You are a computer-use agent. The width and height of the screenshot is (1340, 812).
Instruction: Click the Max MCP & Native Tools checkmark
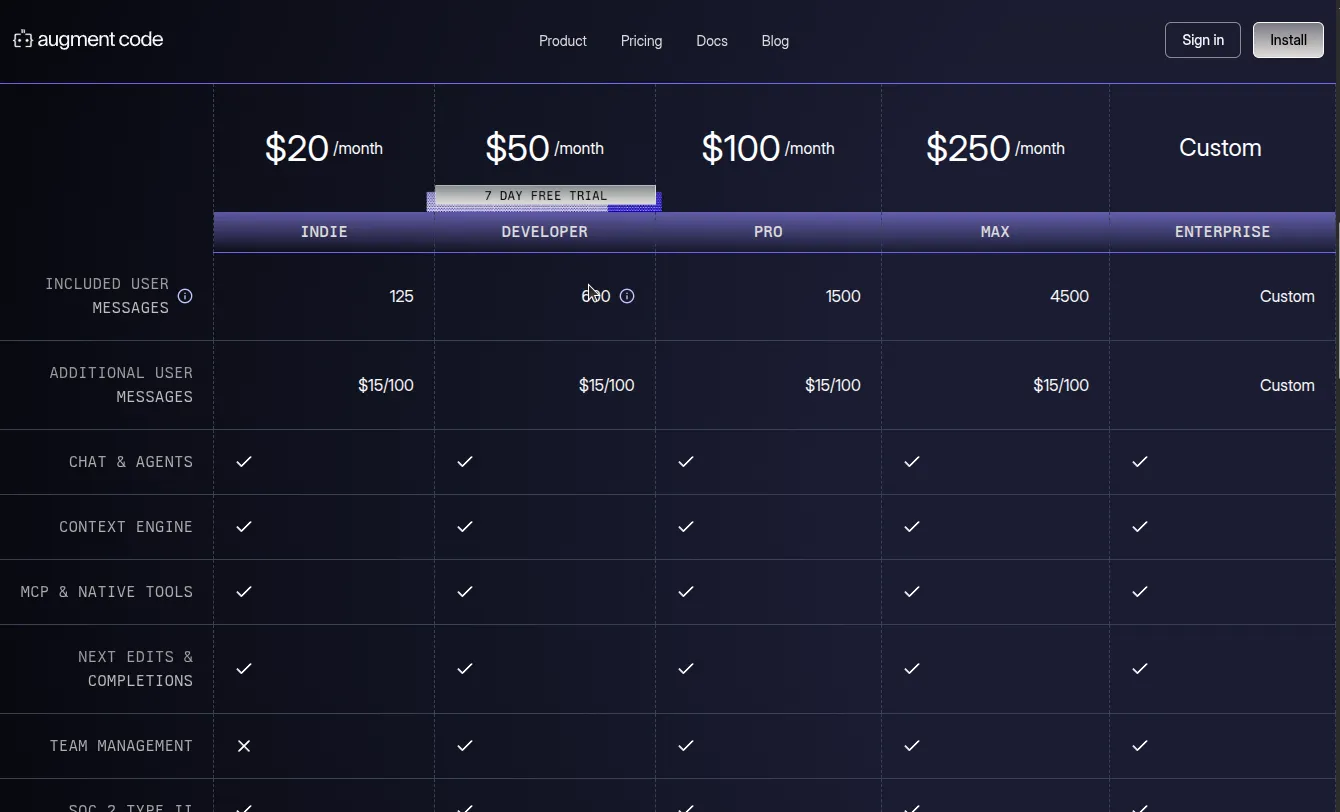coord(912,591)
